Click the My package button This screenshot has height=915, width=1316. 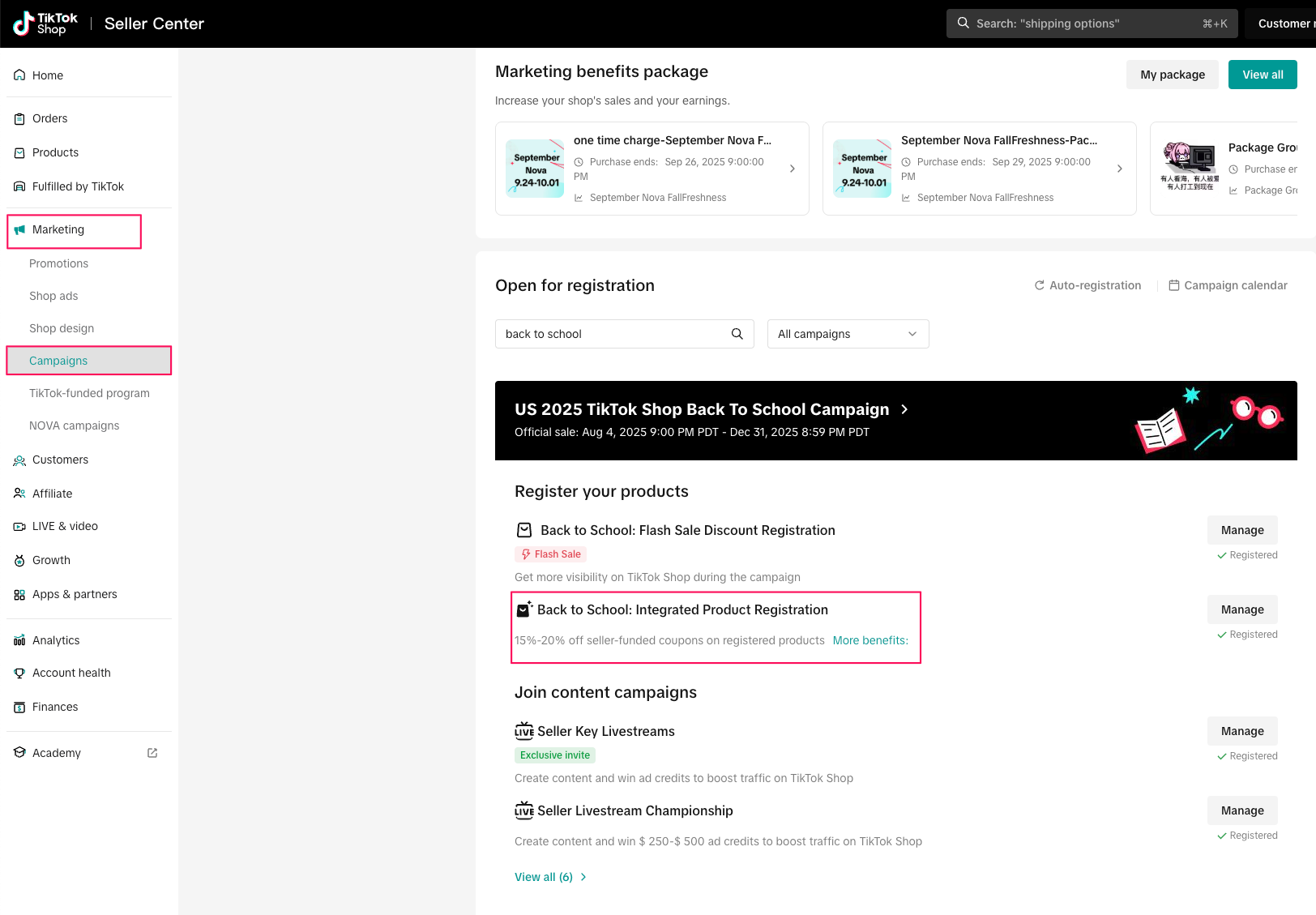point(1172,75)
